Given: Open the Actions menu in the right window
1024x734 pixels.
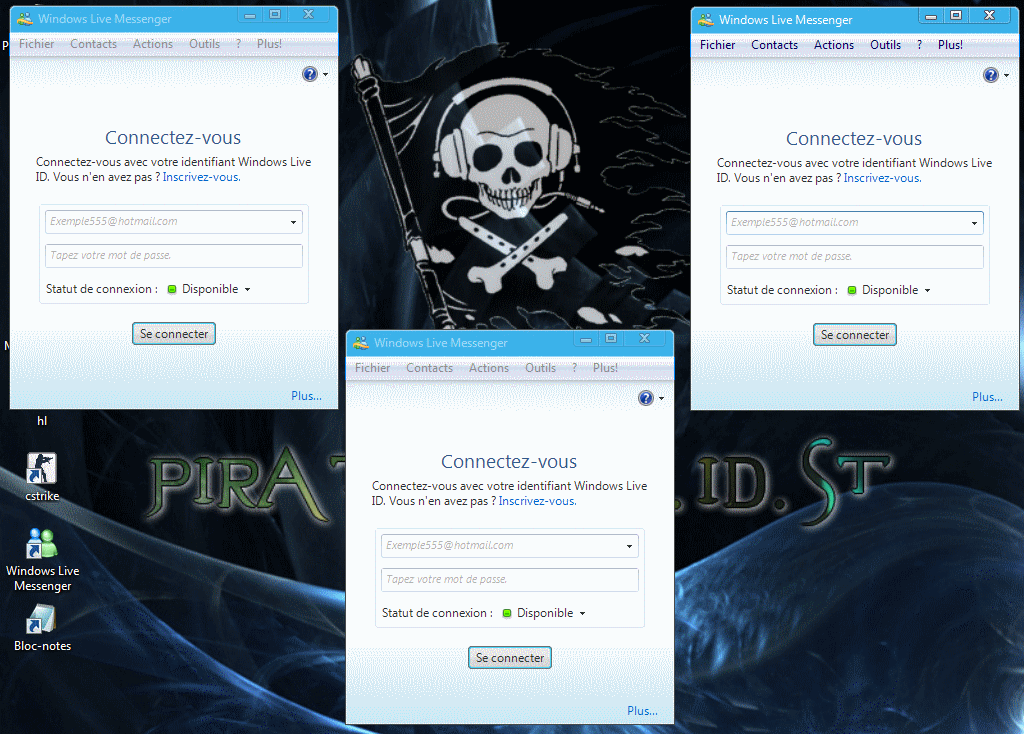Looking at the screenshot, I should pos(834,45).
